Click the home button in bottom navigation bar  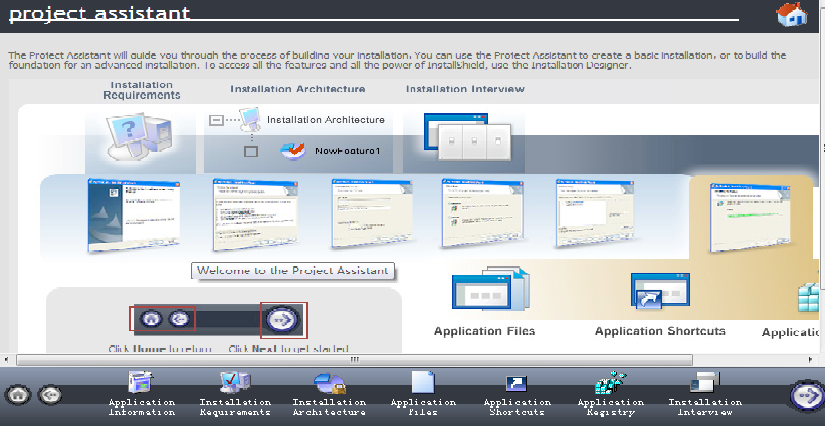(18, 395)
